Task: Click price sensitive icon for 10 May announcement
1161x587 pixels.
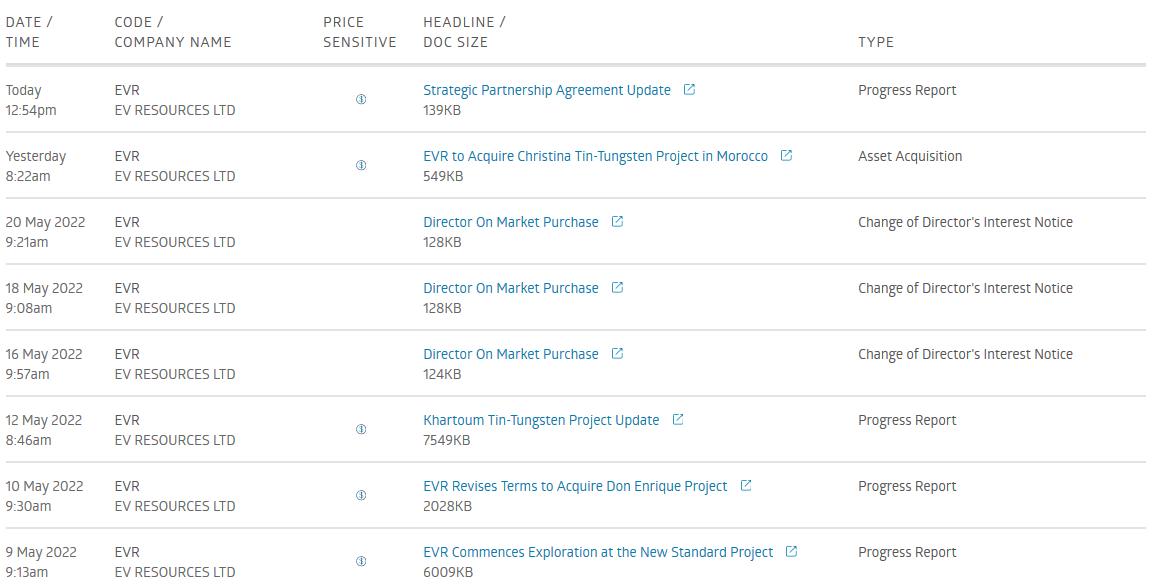Action: 361,495
